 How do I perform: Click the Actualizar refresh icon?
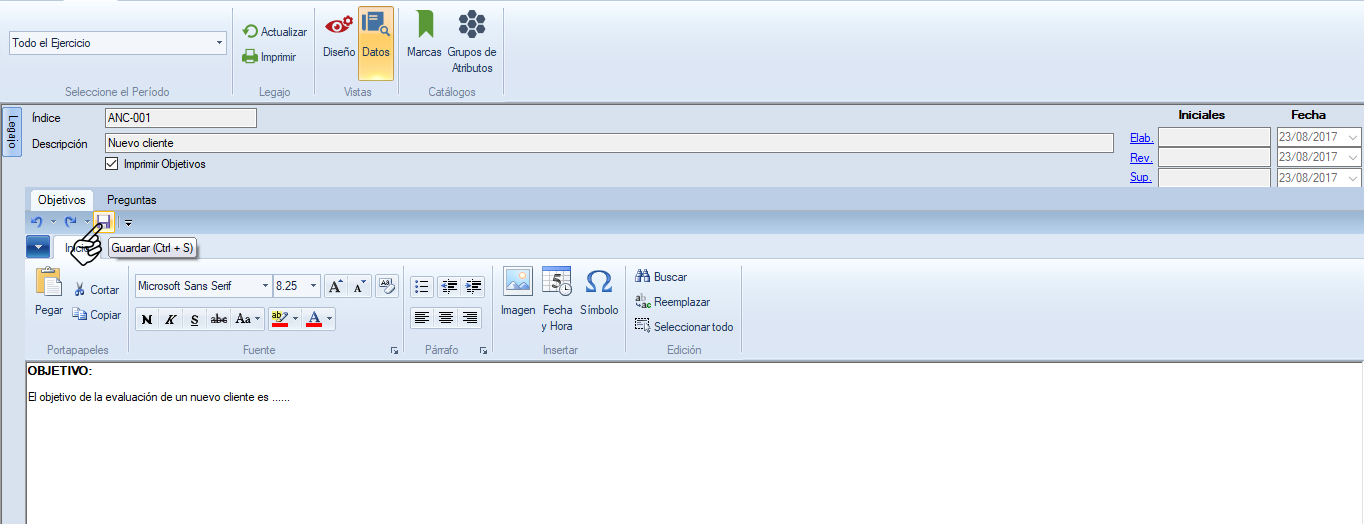point(250,32)
